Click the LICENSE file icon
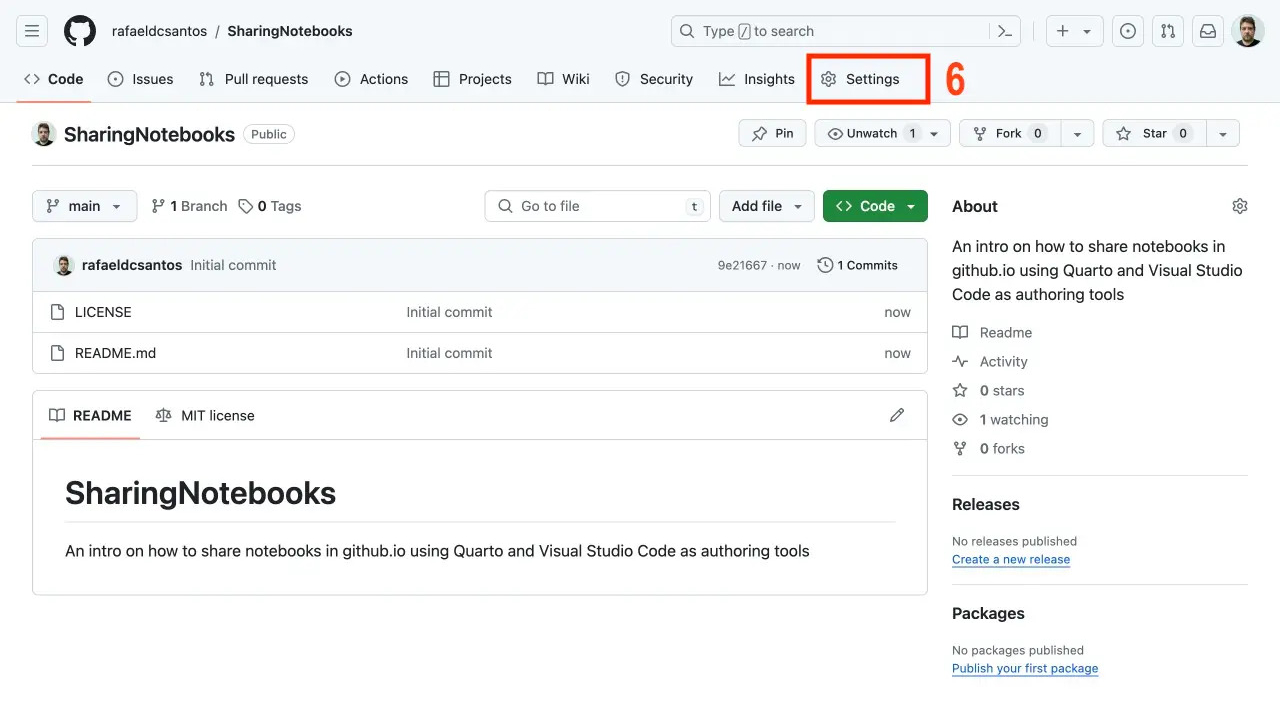 (x=57, y=312)
